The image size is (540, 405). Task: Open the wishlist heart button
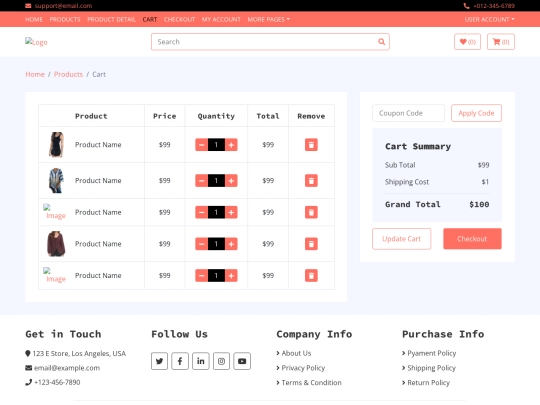point(467,42)
